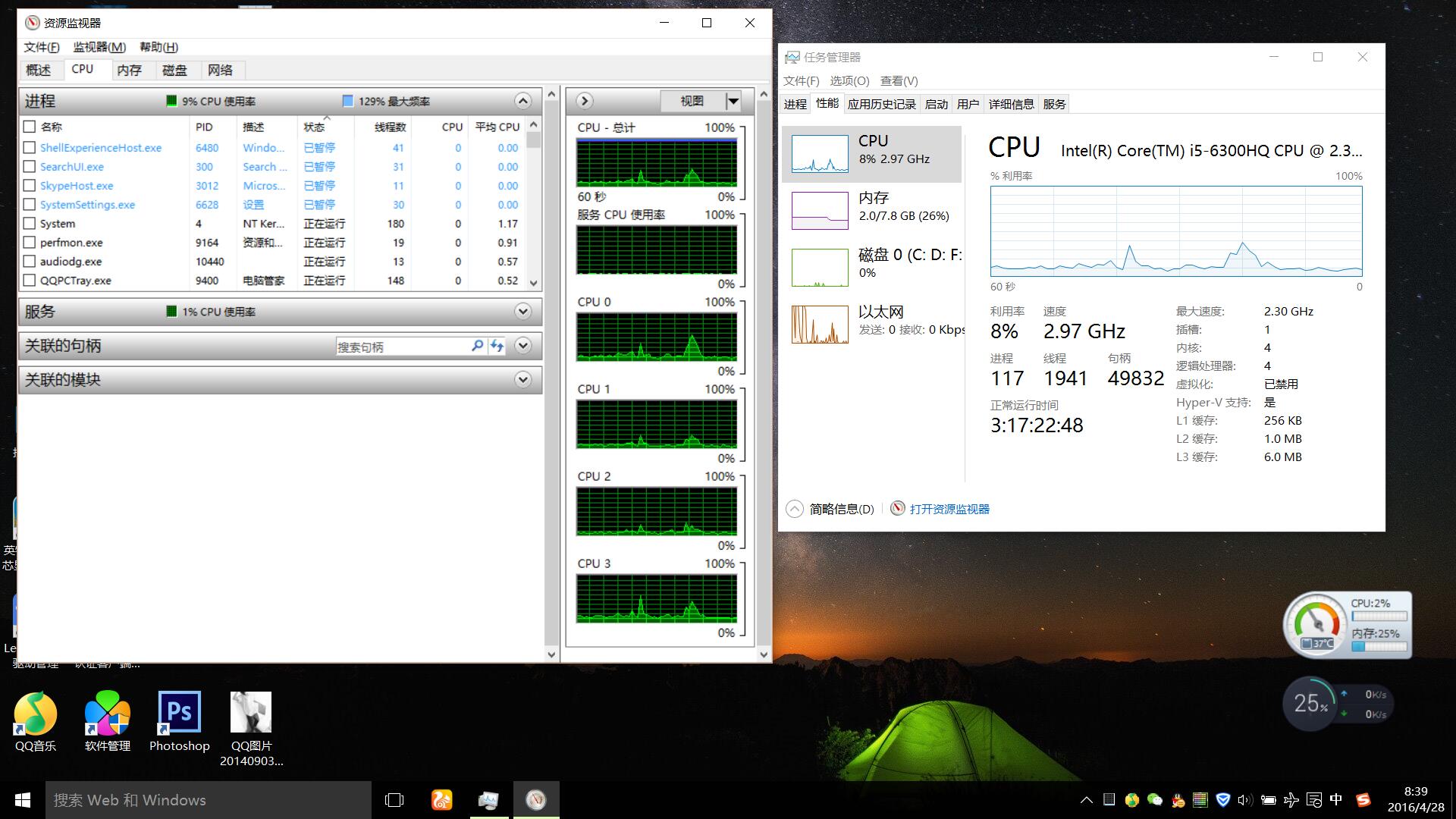Toggle the select-all checkbox beside the 名称 column
The width and height of the screenshot is (1456, 819).
(30, 127)
